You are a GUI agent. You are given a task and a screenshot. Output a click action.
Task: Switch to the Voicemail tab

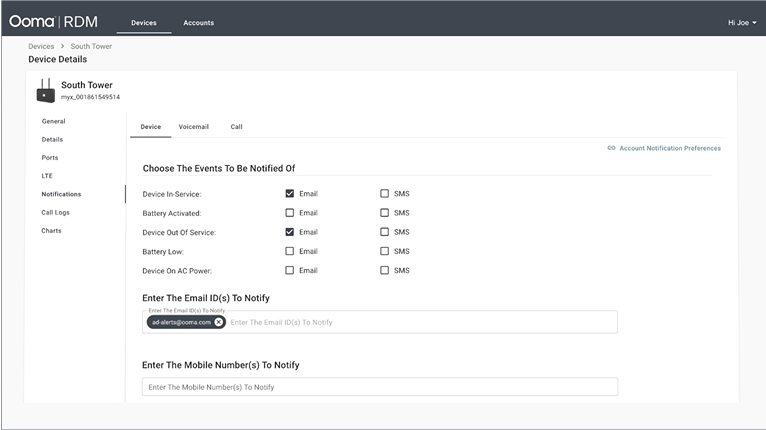193,127
